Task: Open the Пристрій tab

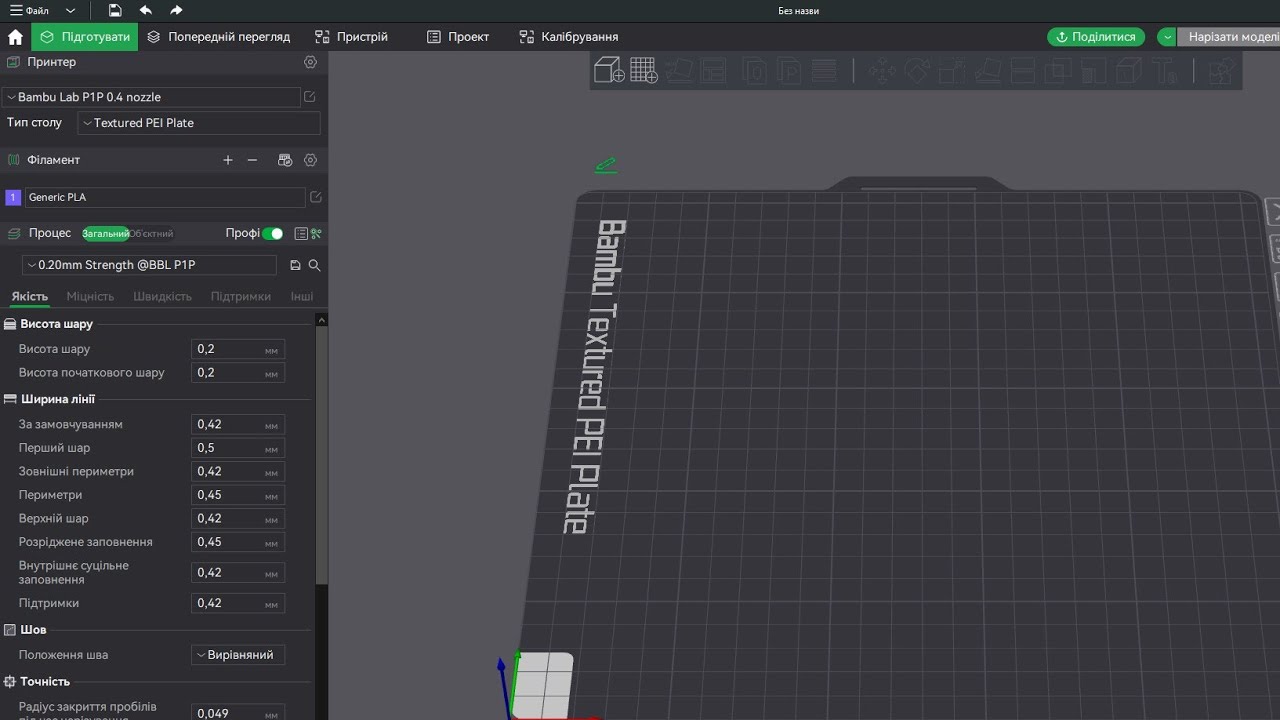Action: click(351, 37)
